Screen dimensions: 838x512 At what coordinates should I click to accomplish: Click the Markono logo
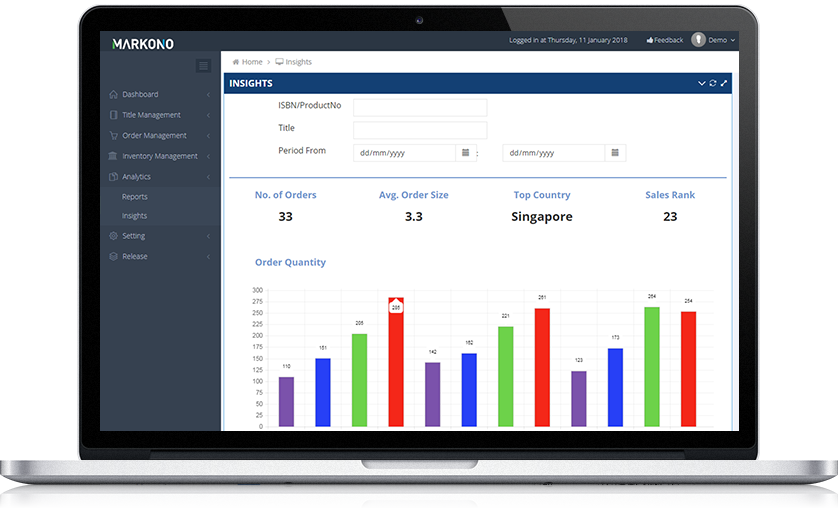tap(143, 44)
